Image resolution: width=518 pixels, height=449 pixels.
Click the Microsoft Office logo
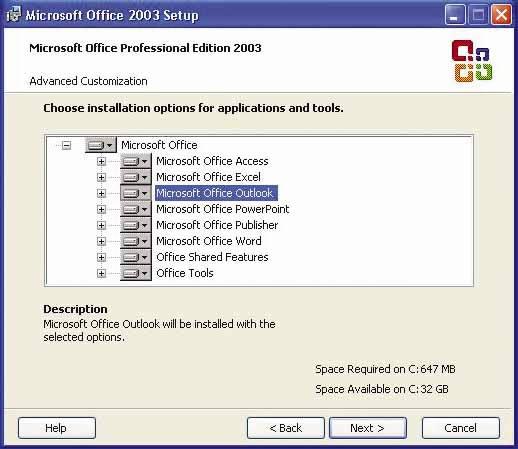pos(472,61)
